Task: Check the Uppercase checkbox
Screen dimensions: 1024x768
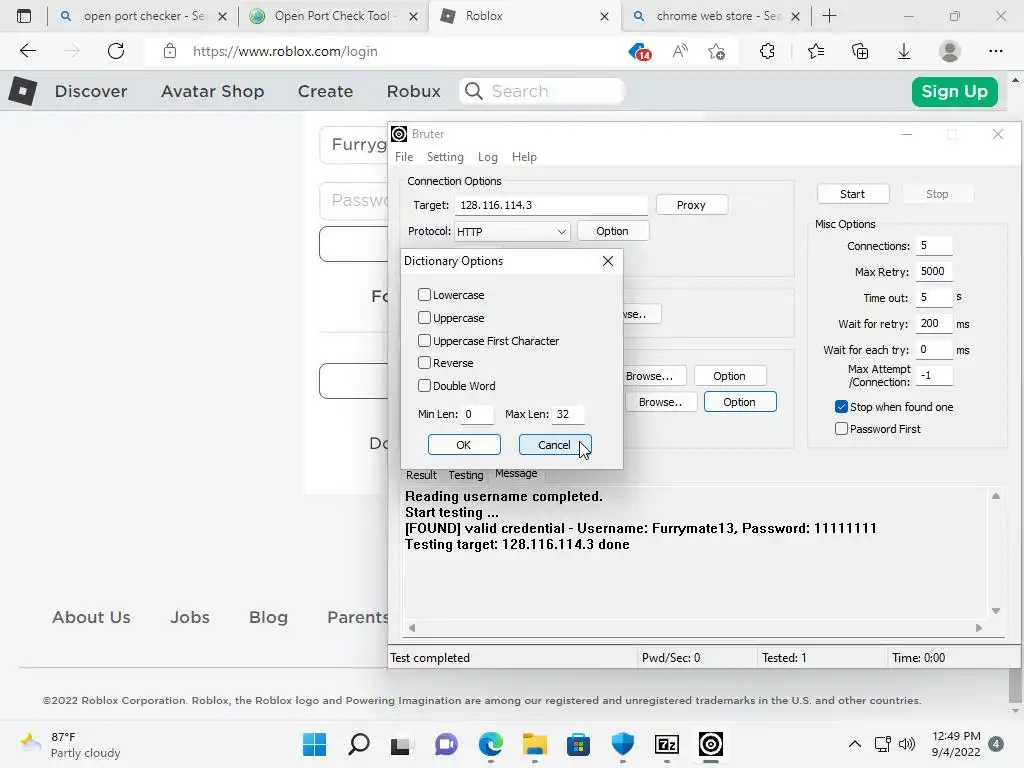Action: click(x=424, y=317)
